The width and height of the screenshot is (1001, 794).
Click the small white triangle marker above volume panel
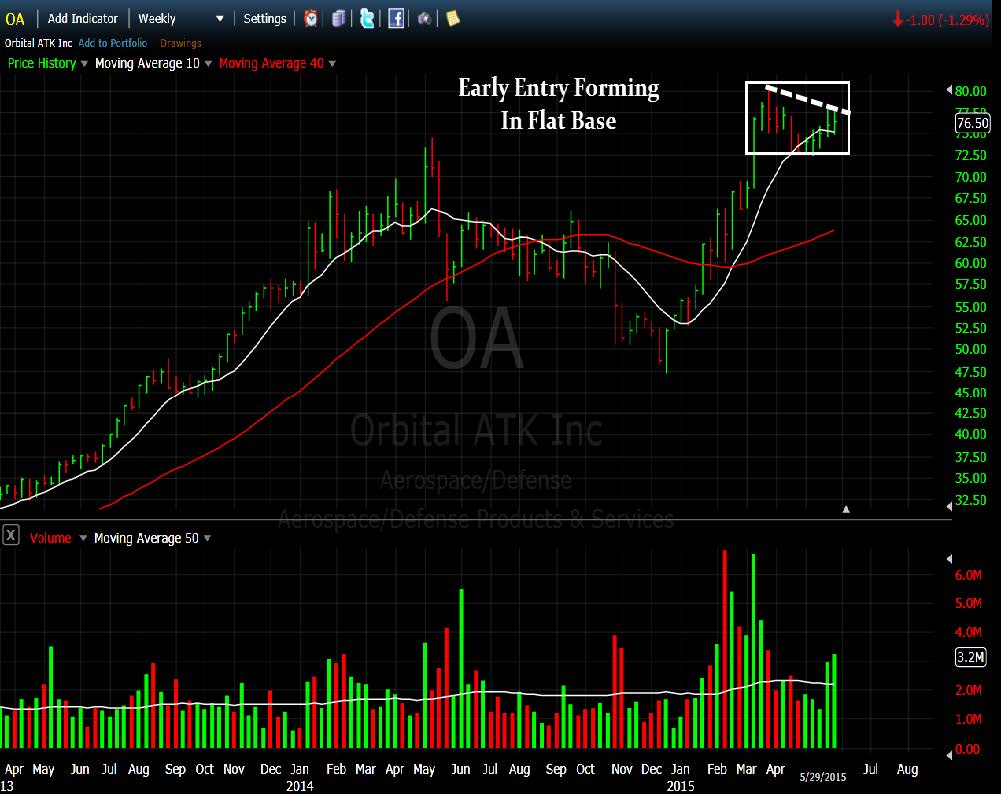click(846, 509)
